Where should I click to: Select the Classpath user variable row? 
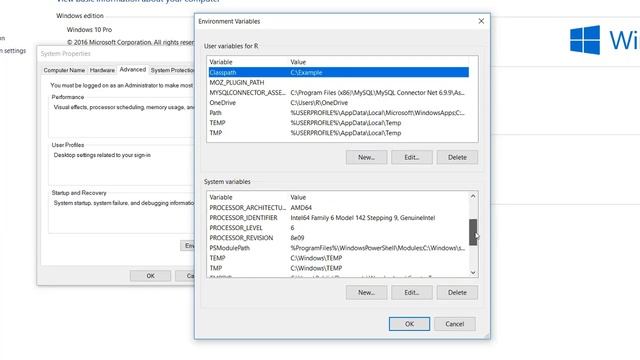point(338,72)
